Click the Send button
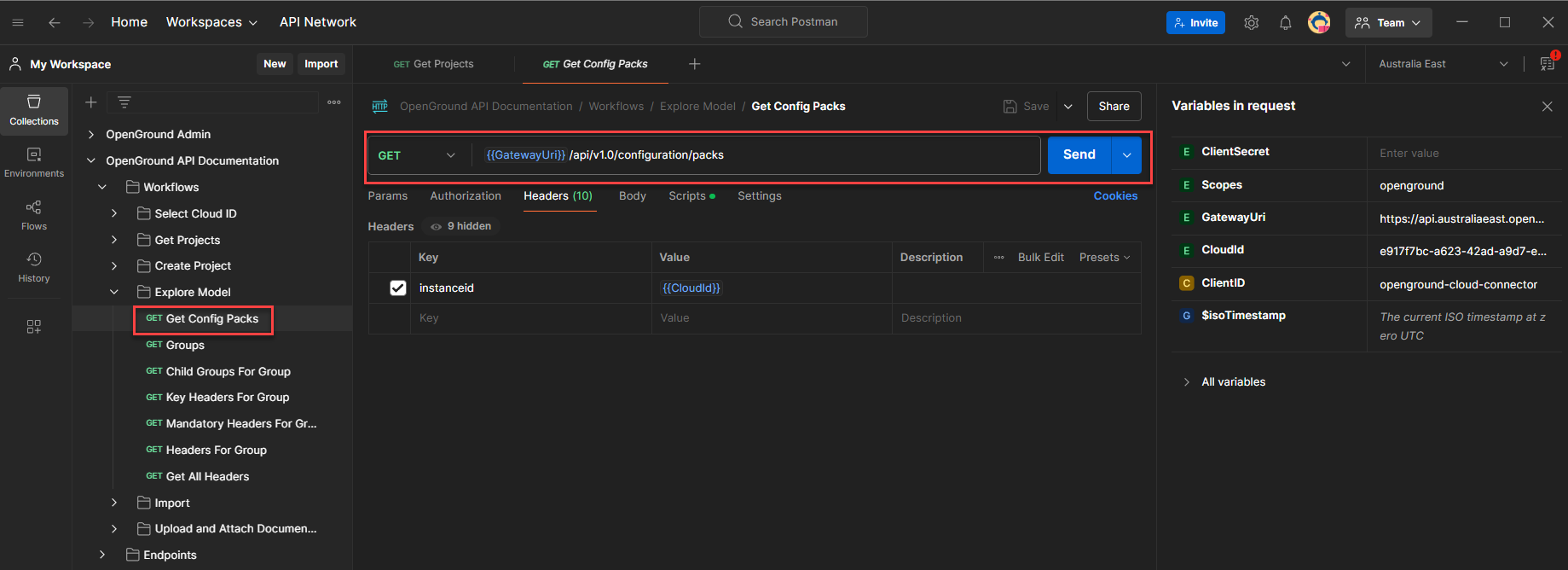Viewport: 1568px width, 570px height. [1079, 155]
